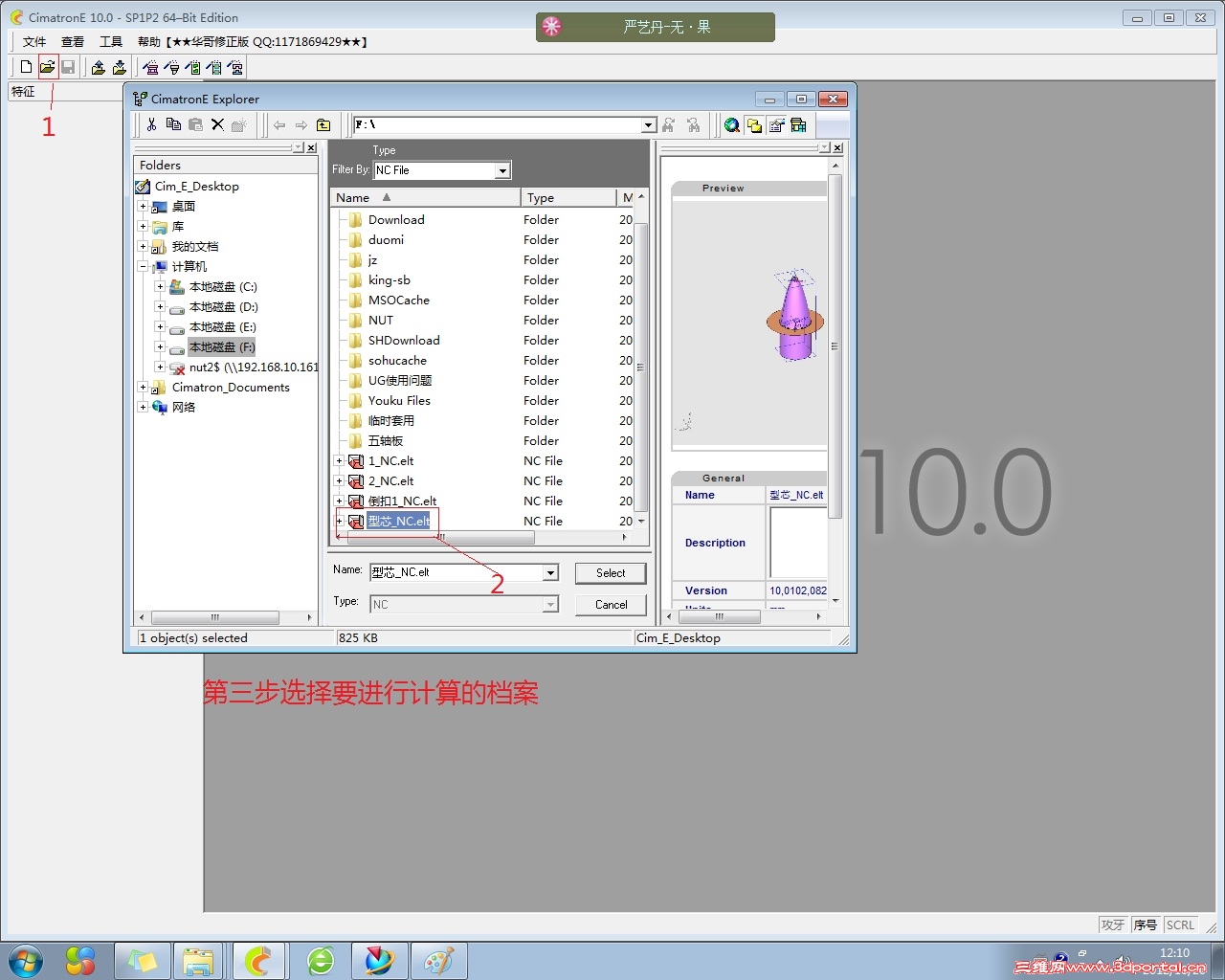
Task: Click the grayed Save disk icon in main toolbar
Action: (x=68, y=67)
